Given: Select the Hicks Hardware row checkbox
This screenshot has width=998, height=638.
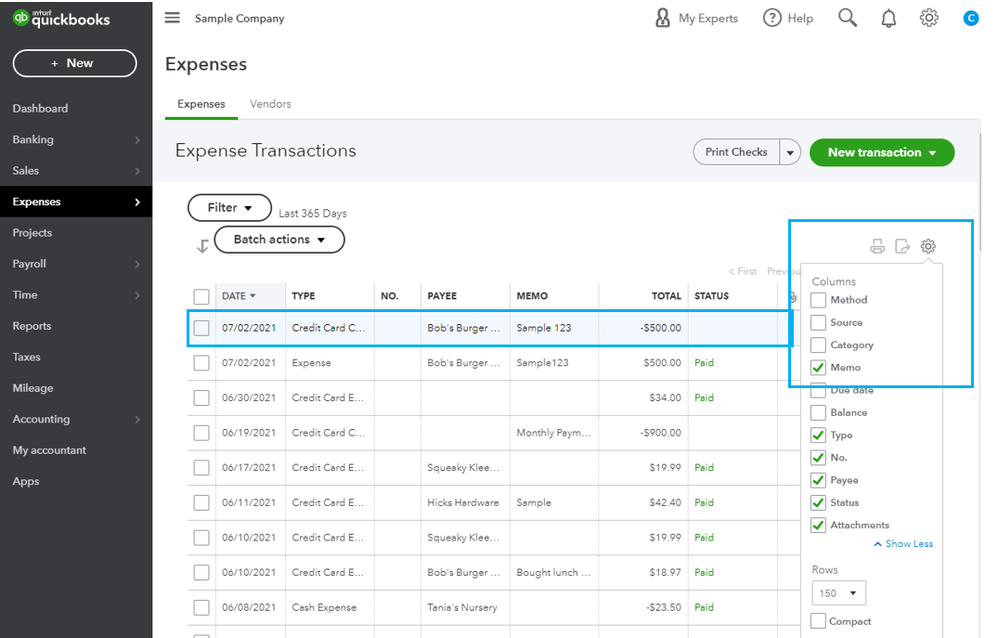Looking at the screenshot, I should click(201, 502).
